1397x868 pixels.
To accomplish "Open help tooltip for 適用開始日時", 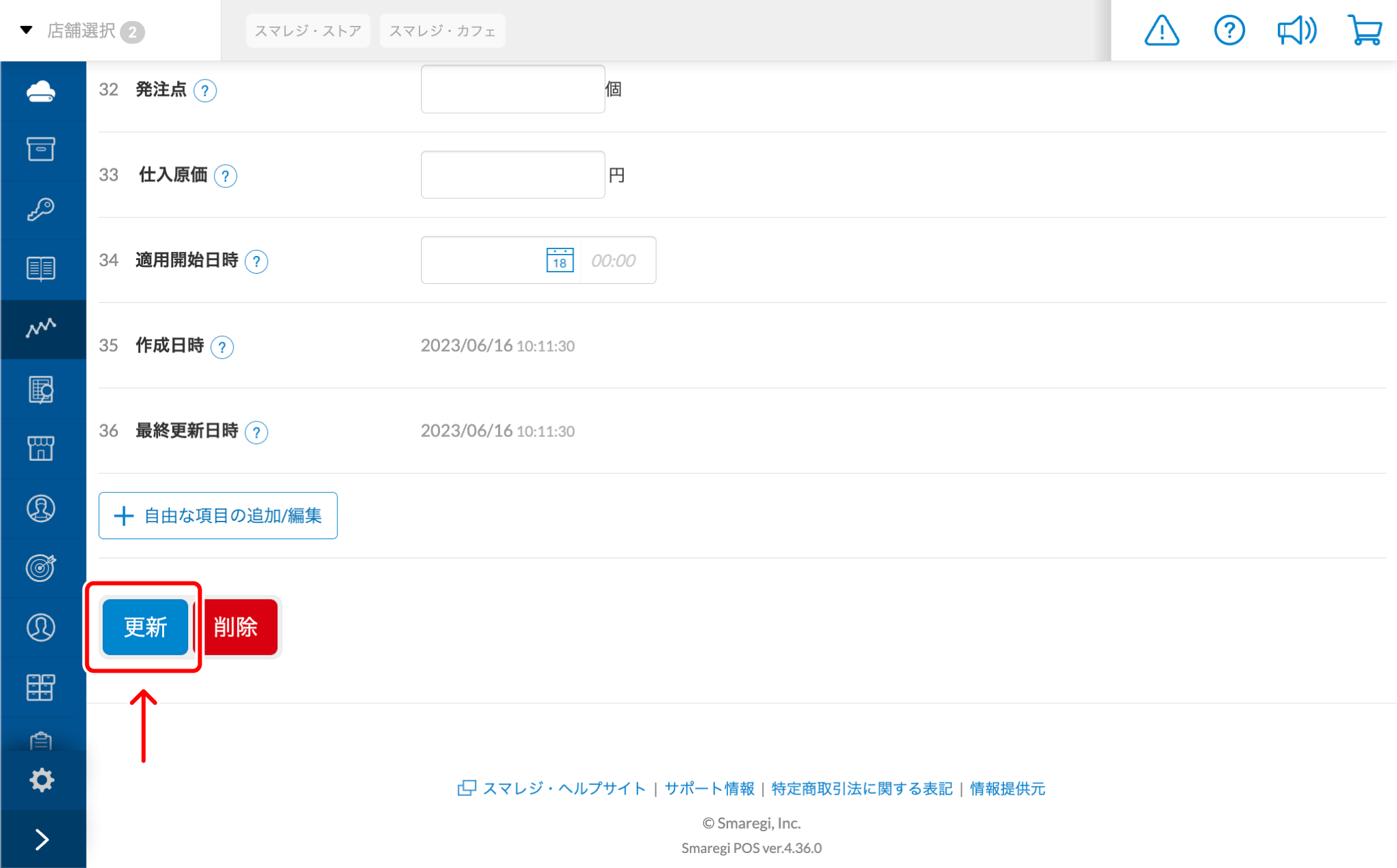I will pos(257,261).
